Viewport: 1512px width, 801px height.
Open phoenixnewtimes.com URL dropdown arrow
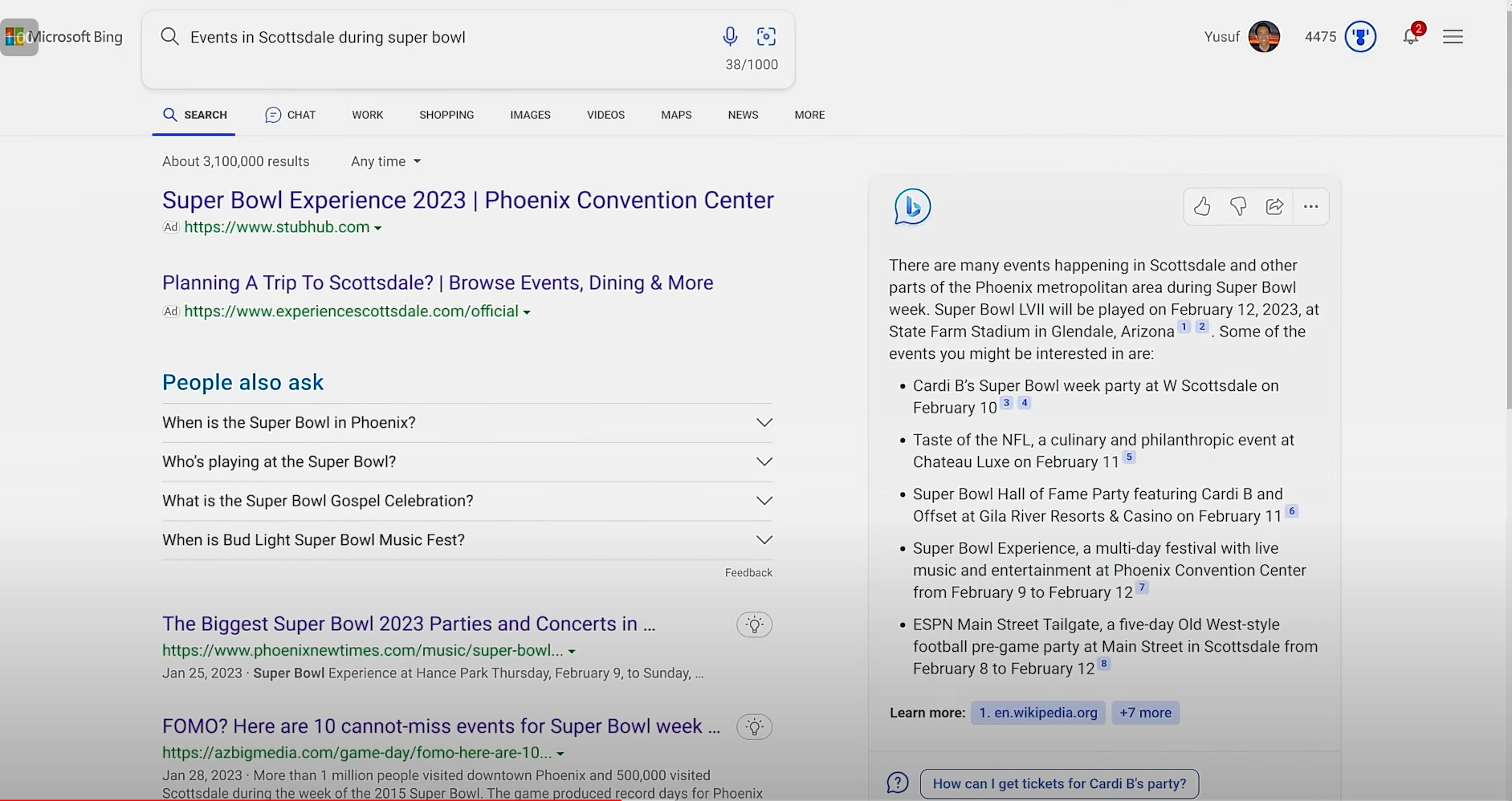click(x=572, y=651)
